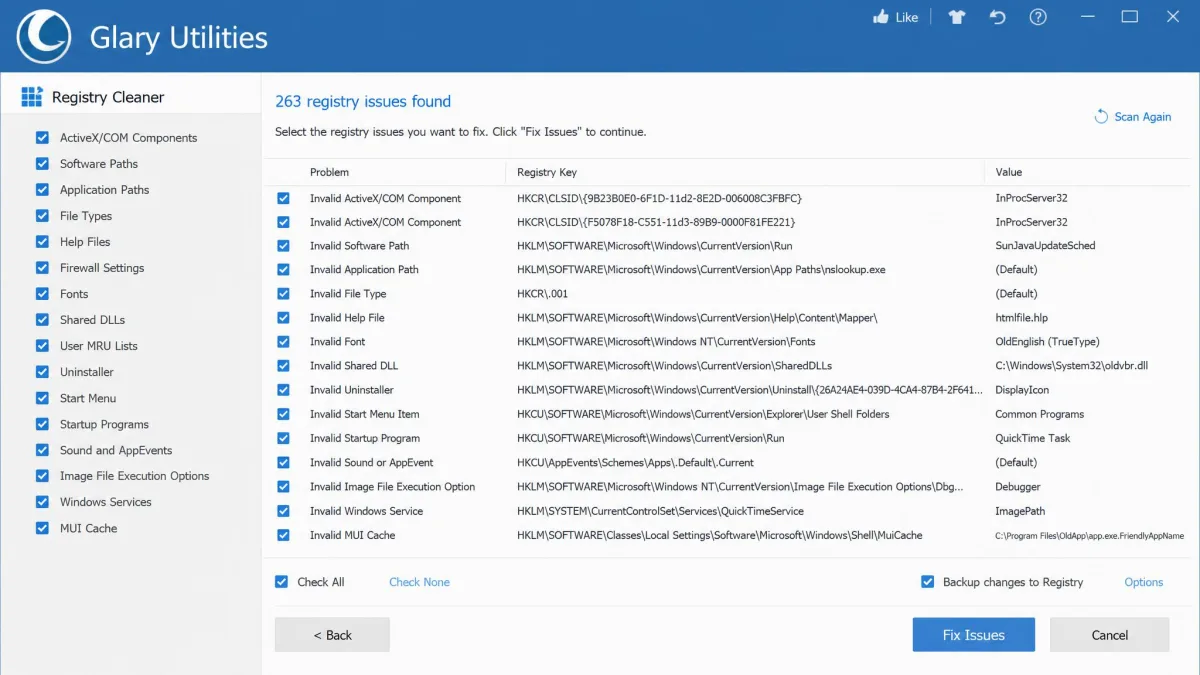Uncheck Invalid Windows Service row
The height and width of the screenshot is (675, 1200).
tap(284, 511)
